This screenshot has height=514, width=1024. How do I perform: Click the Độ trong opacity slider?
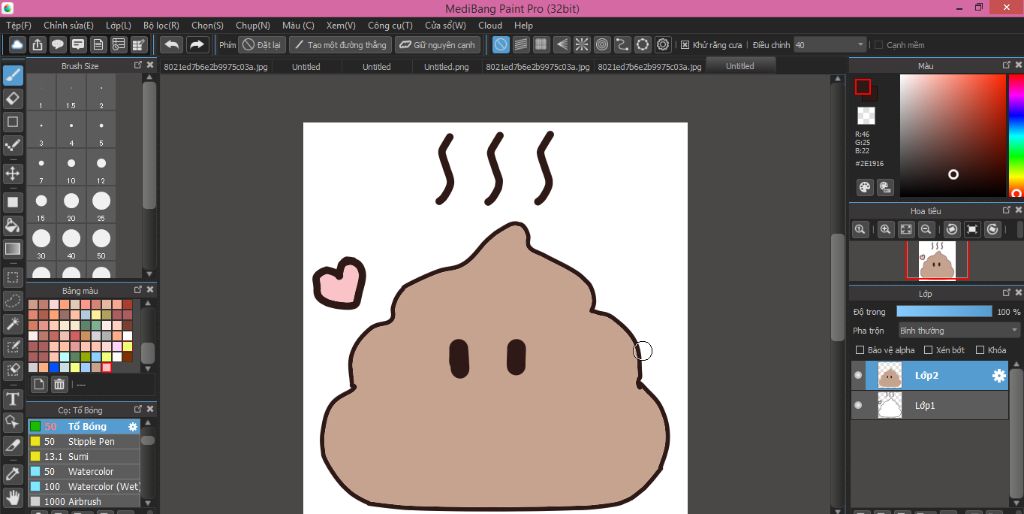944,312
